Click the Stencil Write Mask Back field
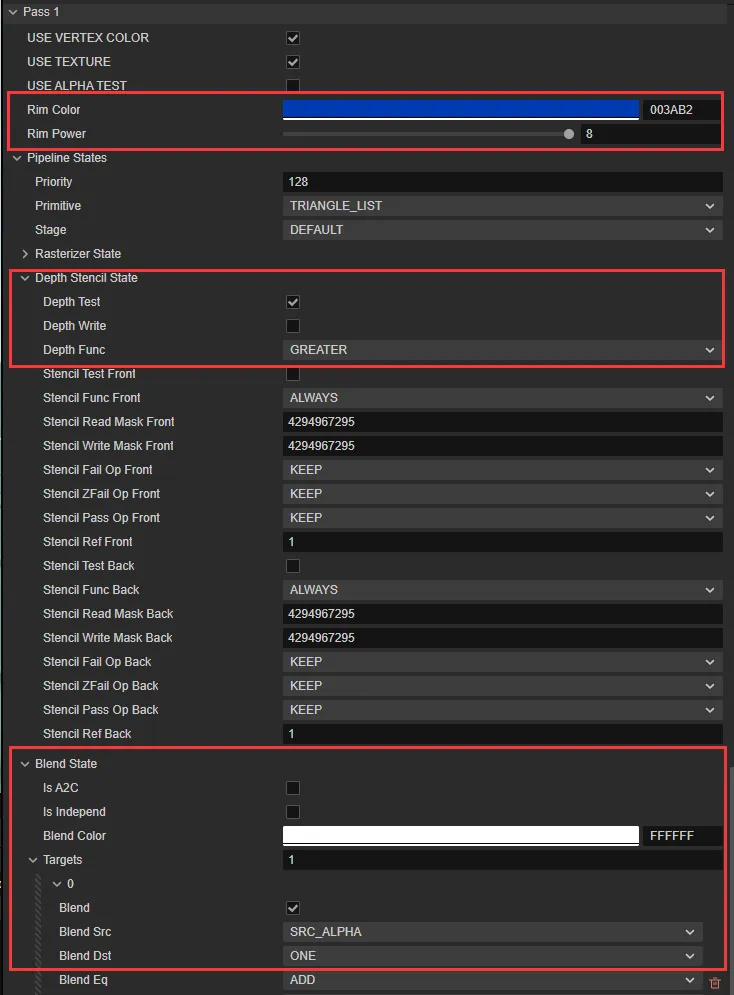This screenshot has height=995, width=734. [502, 638]
